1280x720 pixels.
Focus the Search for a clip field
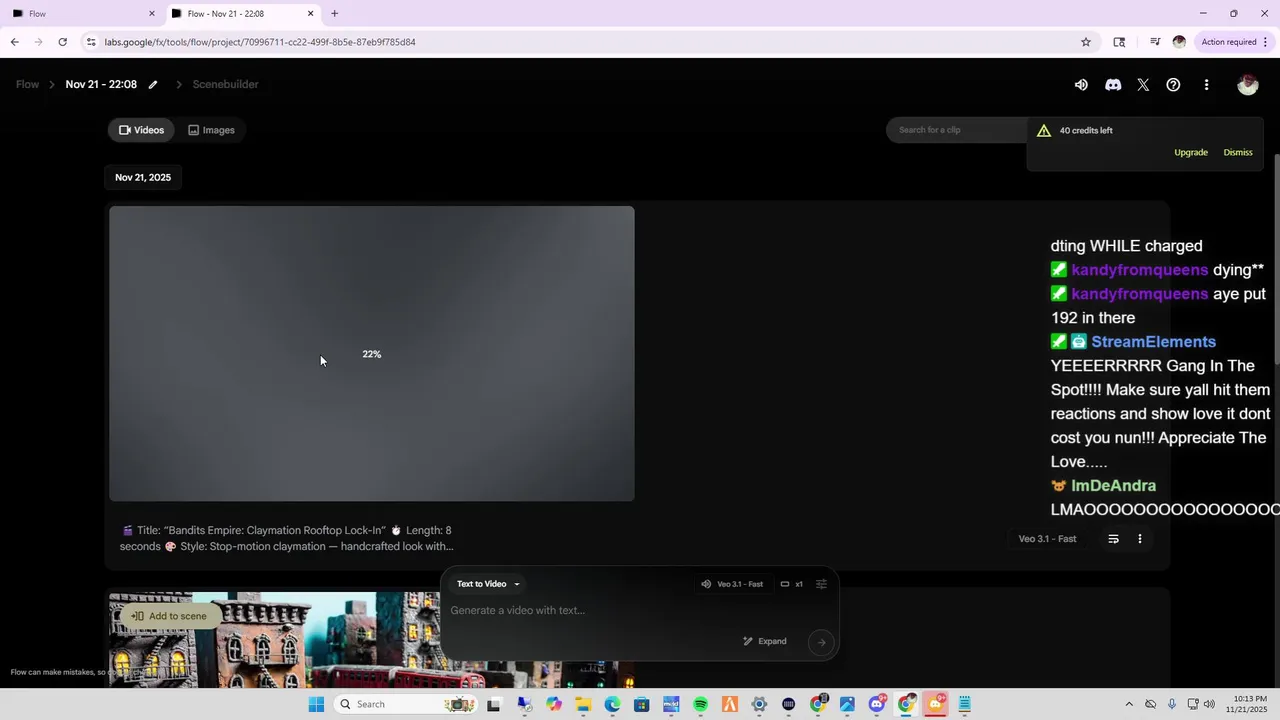pyautogui.click(x=955, y=131)
